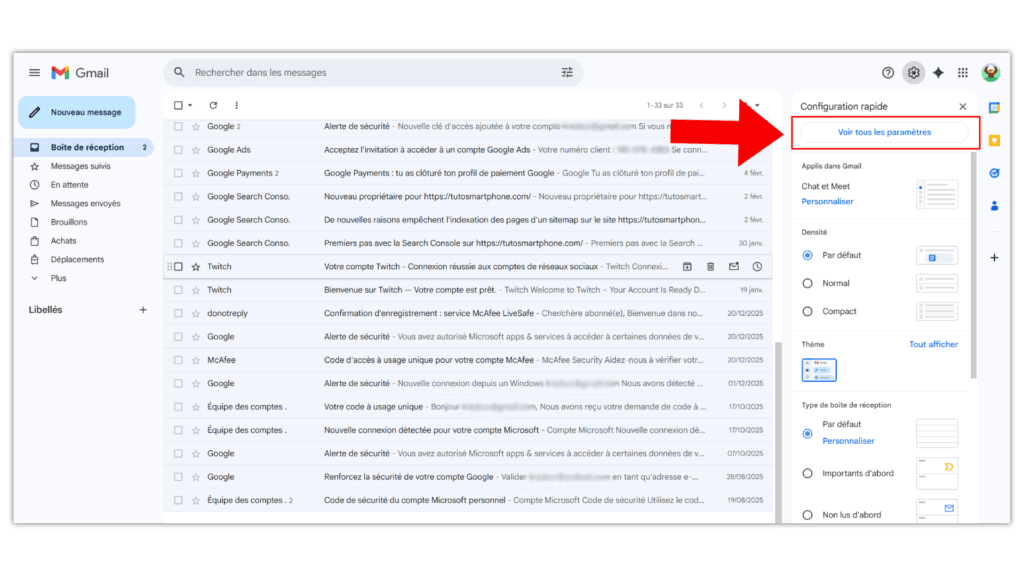Delete the Twitch email with trash icon

click(x=710, y=267)
